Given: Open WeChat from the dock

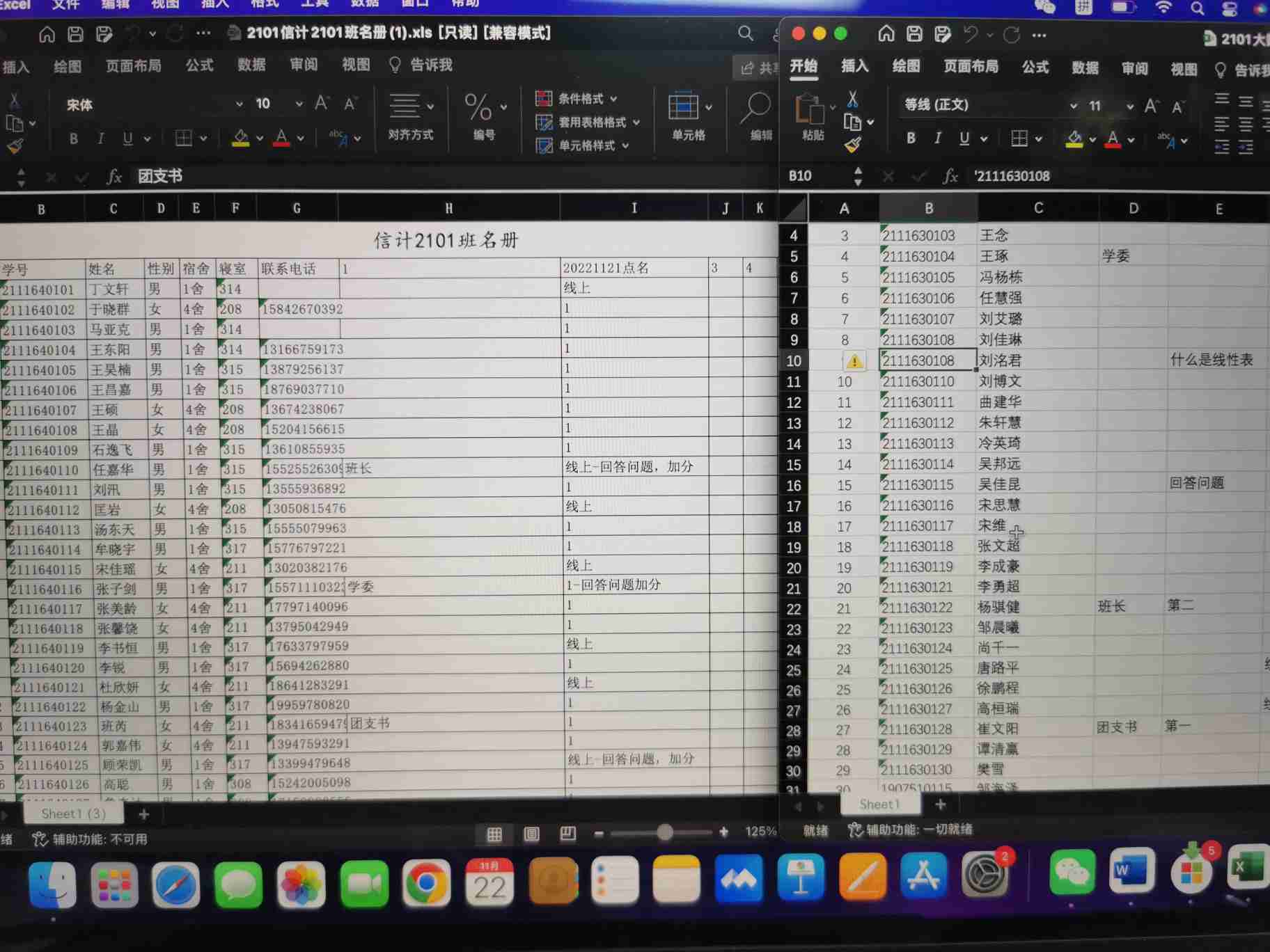Looking at the screenshot, I should coord(1072,873).
